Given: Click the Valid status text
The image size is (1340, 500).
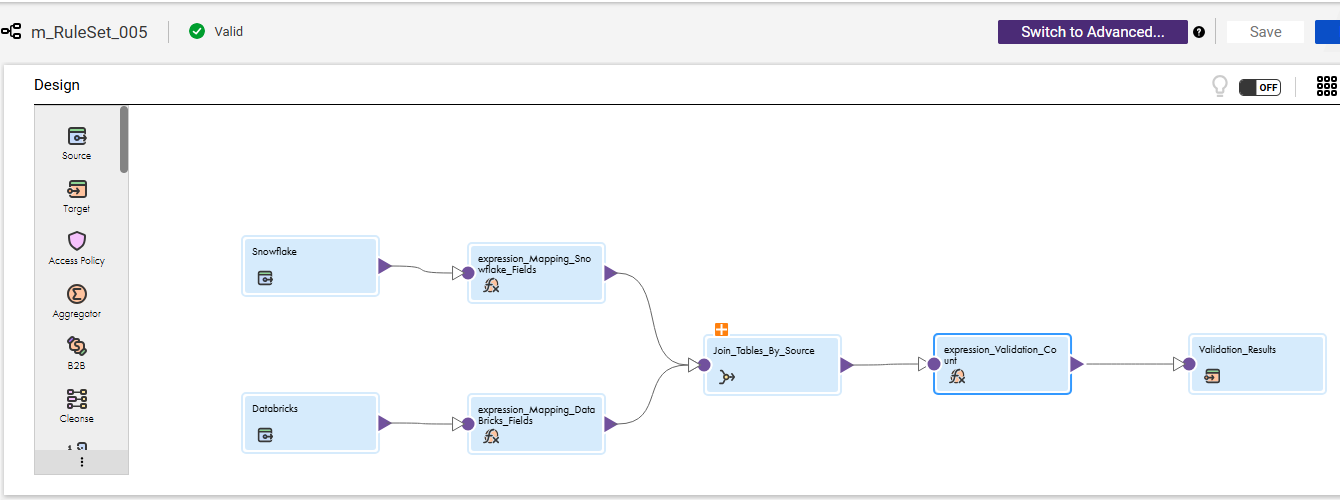Looking at the screenshot, I should click(x=229, y=32).
